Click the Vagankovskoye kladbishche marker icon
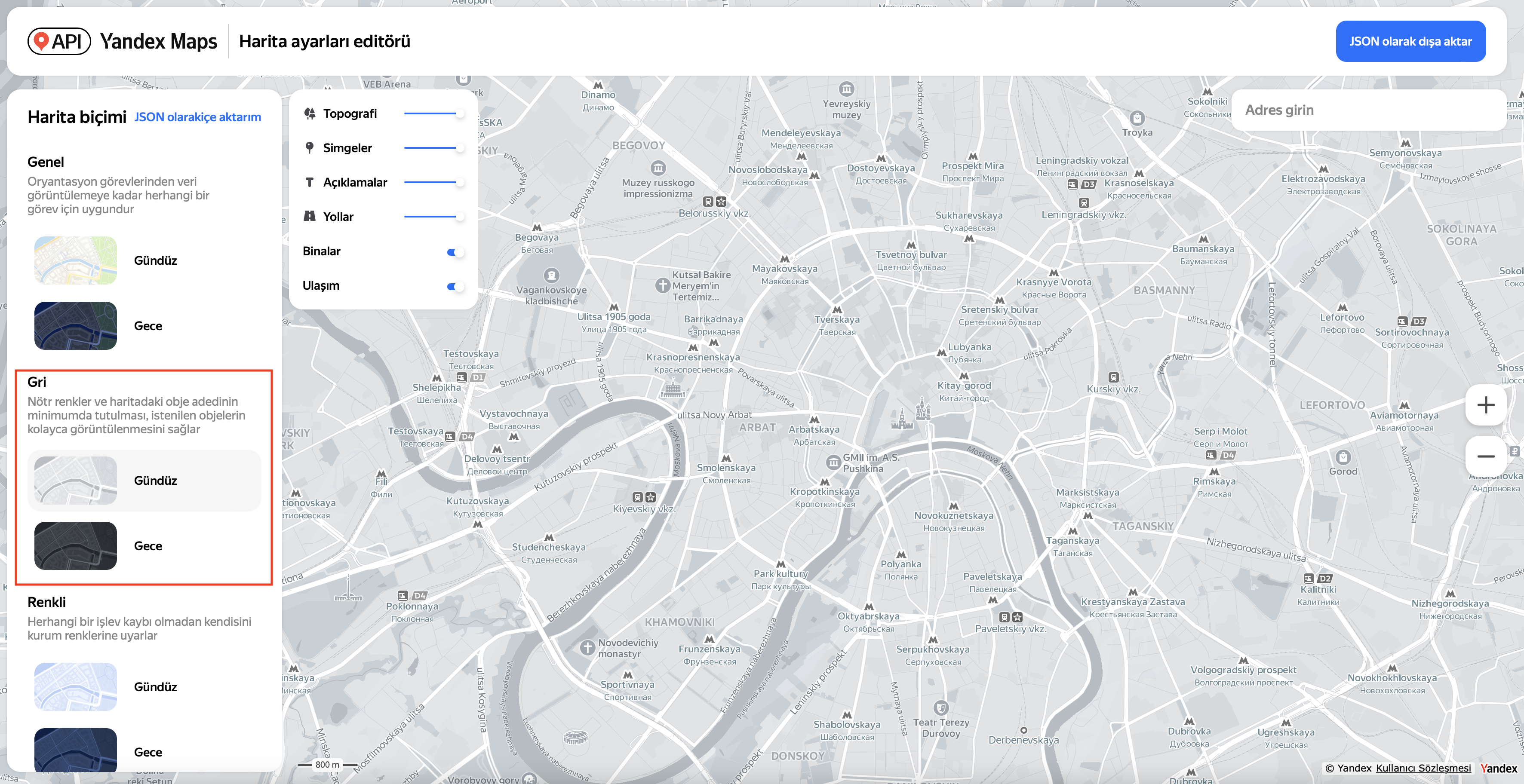Screen dimensions: 1524x784 click(x=551, y=276)
